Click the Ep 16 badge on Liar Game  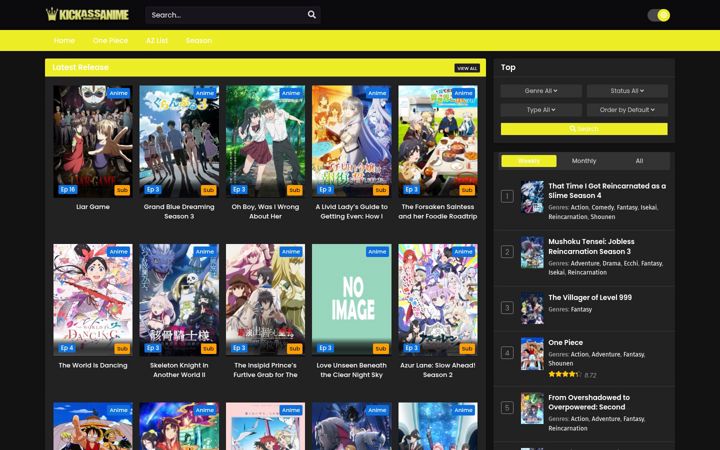tap(68, 189)
